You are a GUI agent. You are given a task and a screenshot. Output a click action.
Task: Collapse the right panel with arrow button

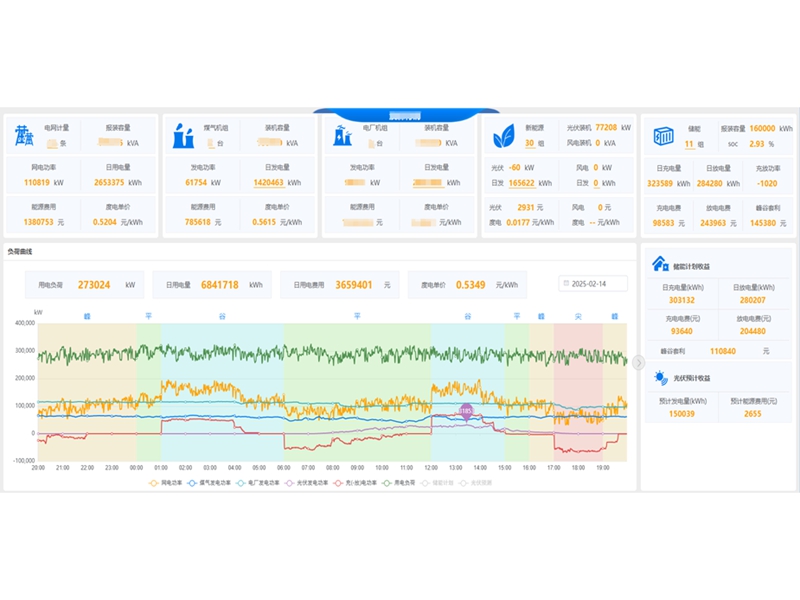(639, 362)
